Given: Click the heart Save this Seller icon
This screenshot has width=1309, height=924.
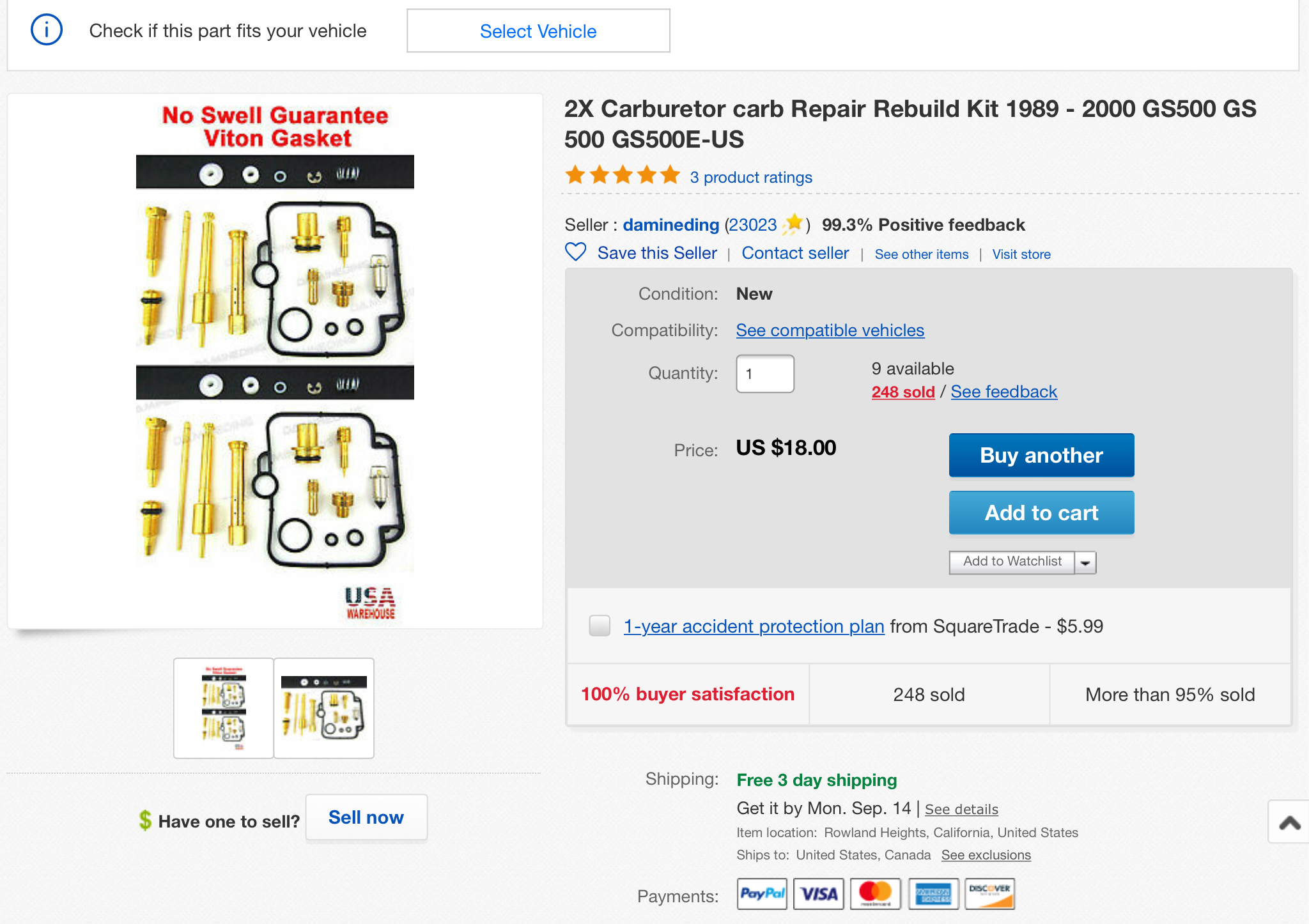Looking at the screenshot, I should point(575,252).
